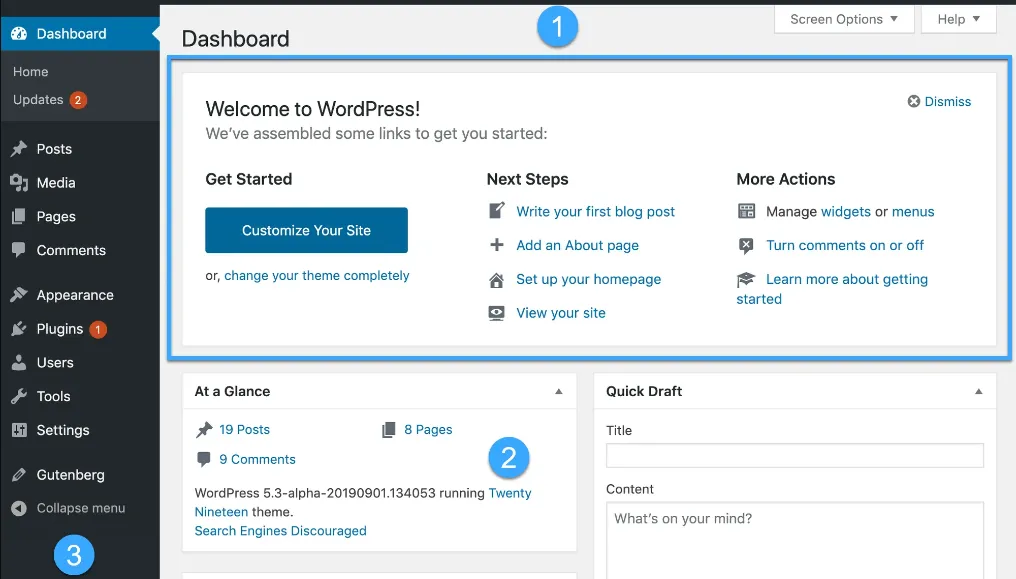Click the widgets link
1016x579 pixels.
coord(846,212)
